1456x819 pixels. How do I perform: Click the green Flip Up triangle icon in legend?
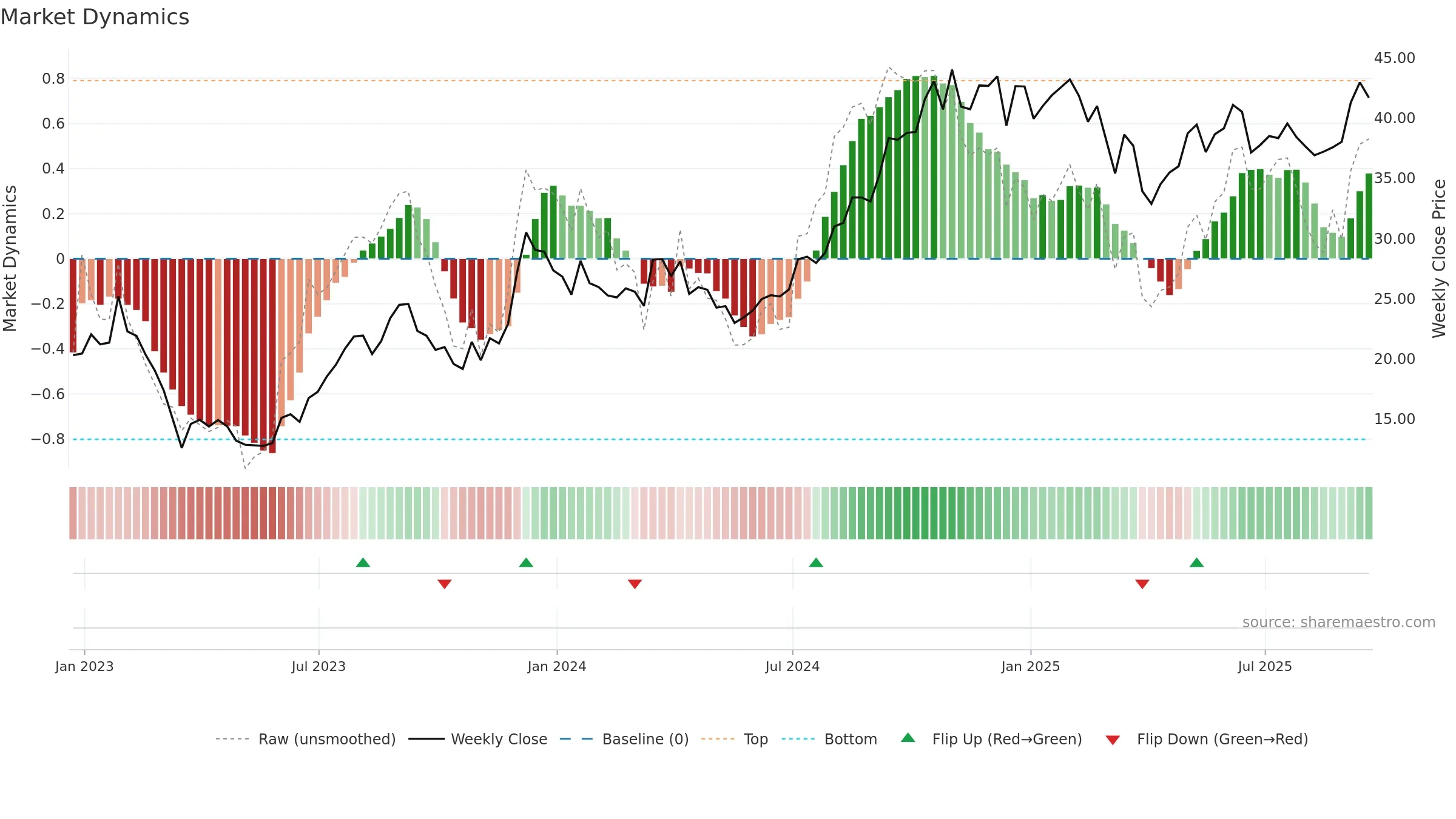(x=908, y=738)
